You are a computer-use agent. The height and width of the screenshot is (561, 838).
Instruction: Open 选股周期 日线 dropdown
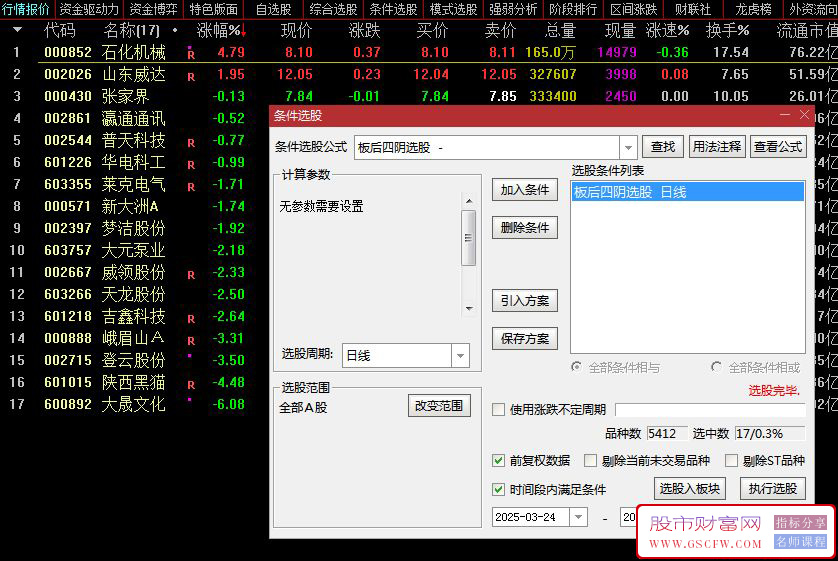point(460,356)
